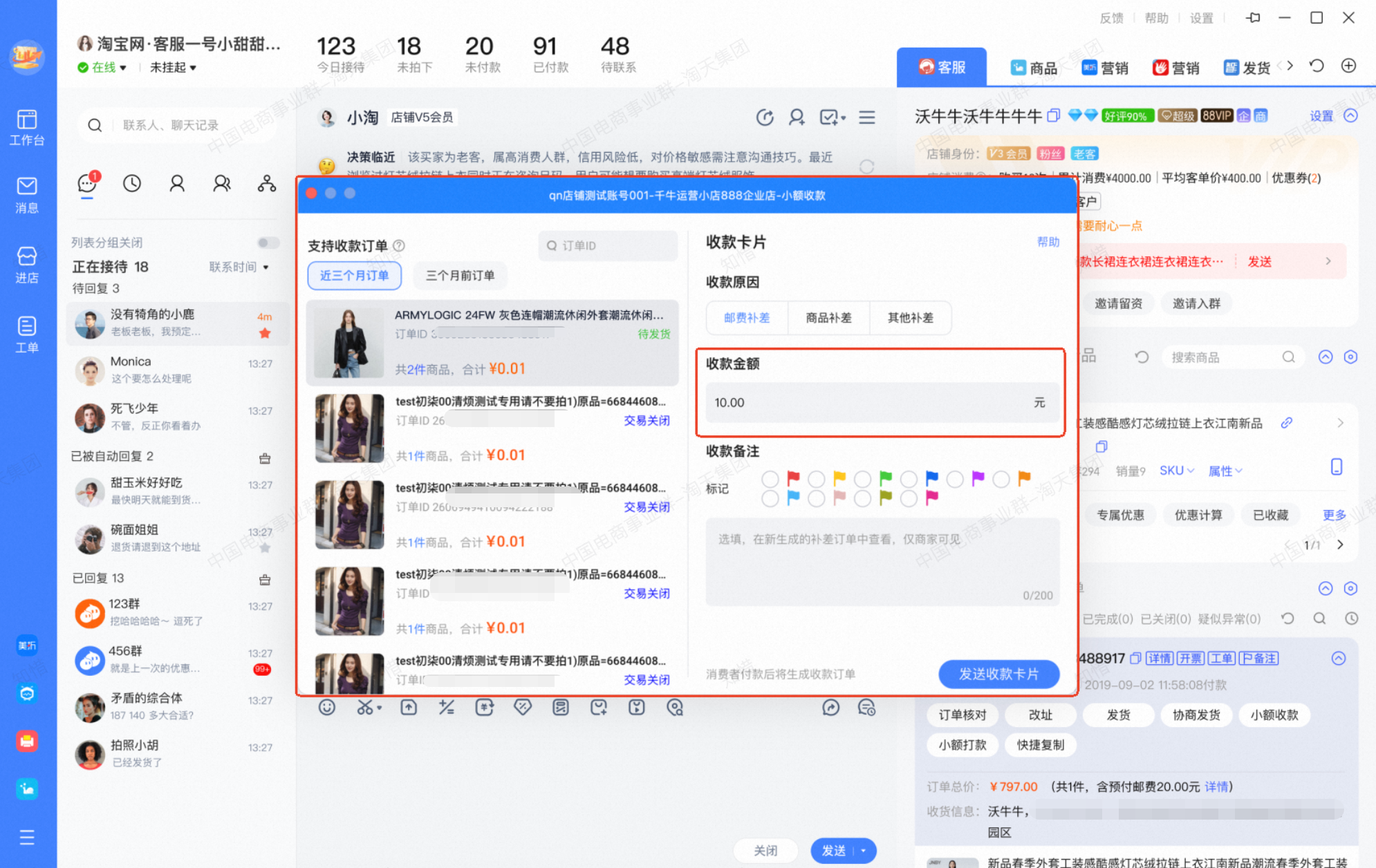Click the plus circle icon in top-right tabs
The width and height of the screenshot is (1376, 868).
pyautogui.click(x=1348, y=66)
